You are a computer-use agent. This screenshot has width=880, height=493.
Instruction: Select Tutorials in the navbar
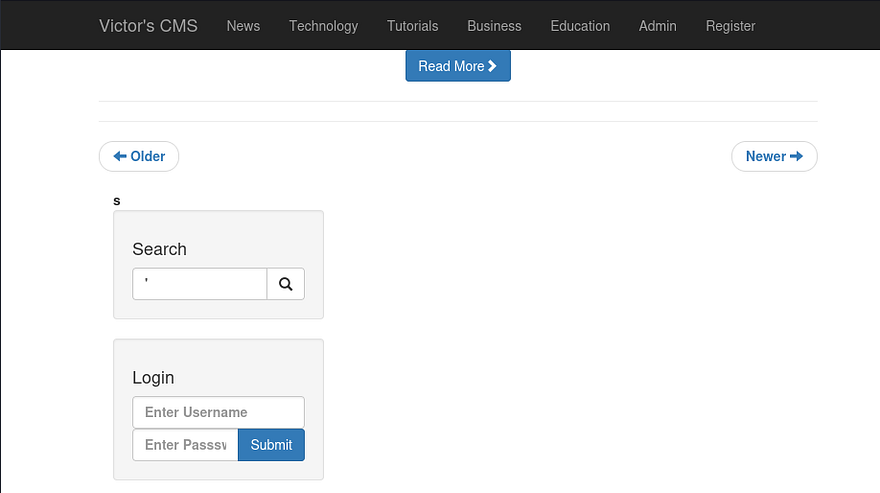[x=412, y=26]
